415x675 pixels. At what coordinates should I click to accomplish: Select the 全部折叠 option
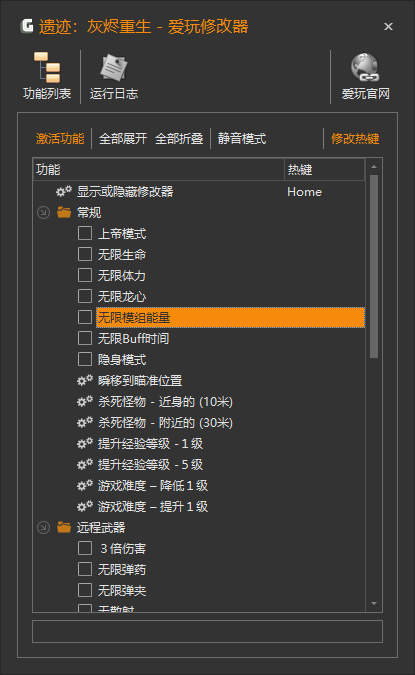point(179,139)
